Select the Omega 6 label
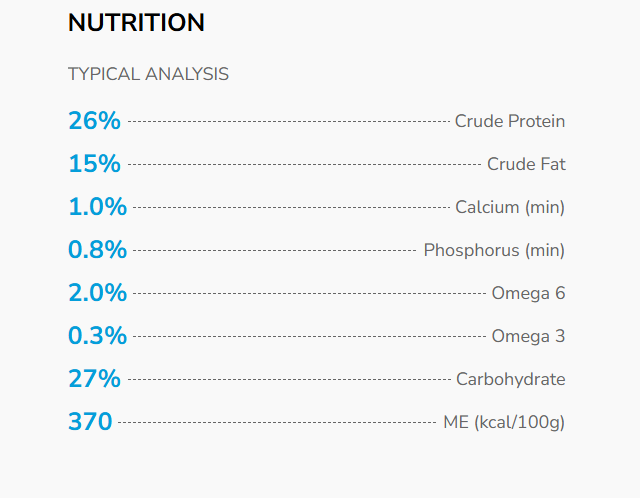The height and width of the screenshot is (498, 640). pyautogui.click(x=527, y=293)
